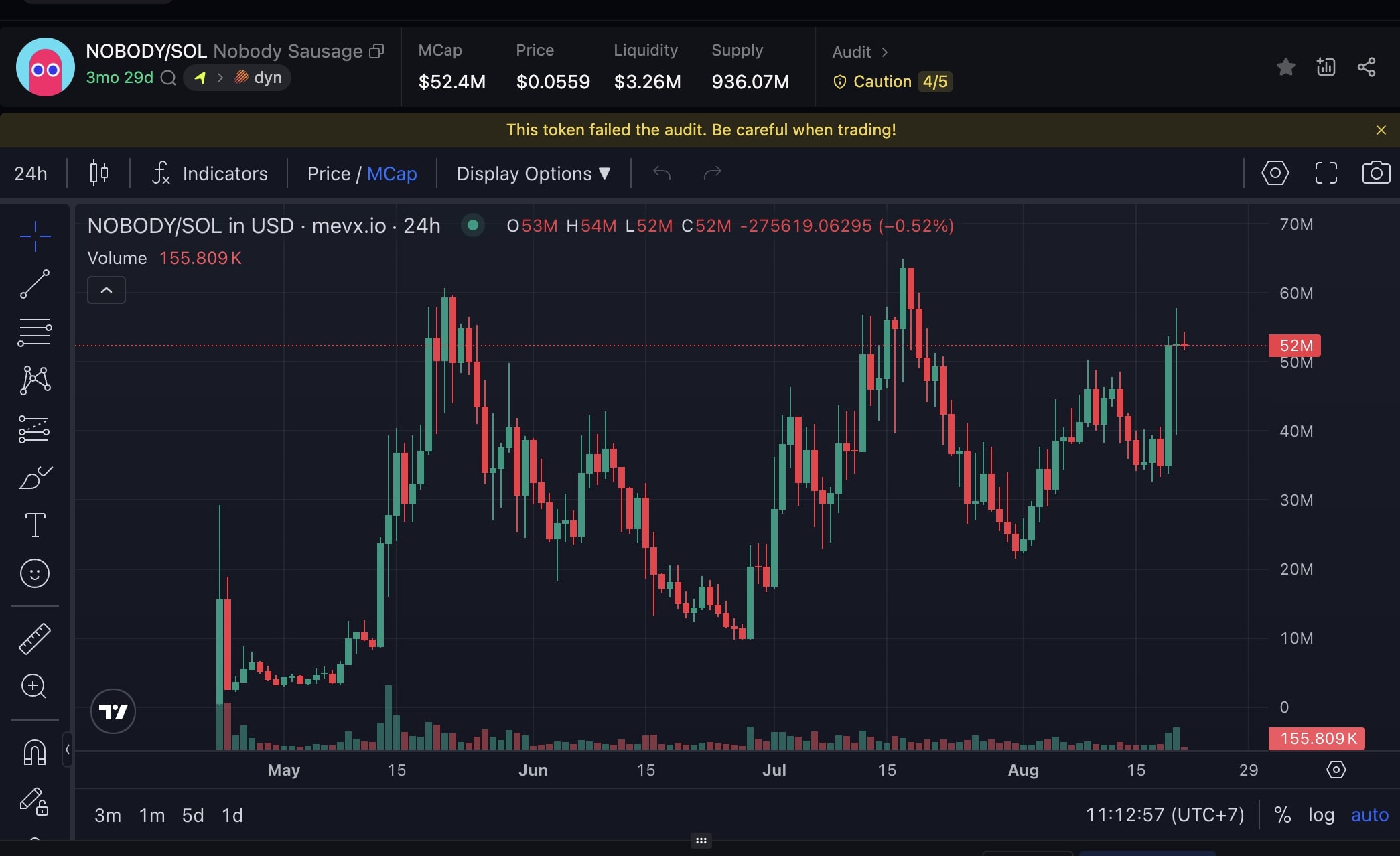Viewport: 1400px width, 856px height.
Task: Toggle log scale mode
Action: [1321, 815]
